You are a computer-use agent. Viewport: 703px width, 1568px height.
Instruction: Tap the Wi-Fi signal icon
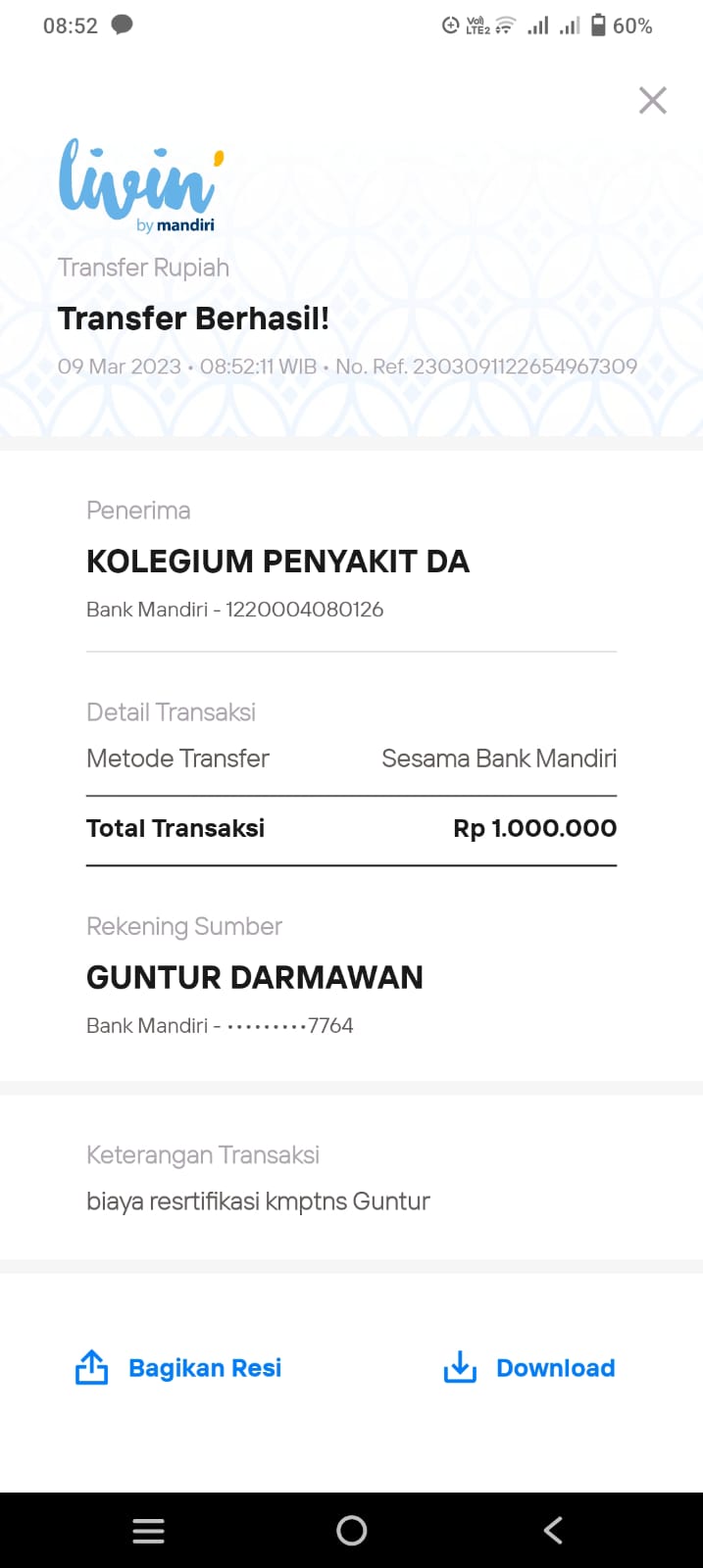click(505, 25)
